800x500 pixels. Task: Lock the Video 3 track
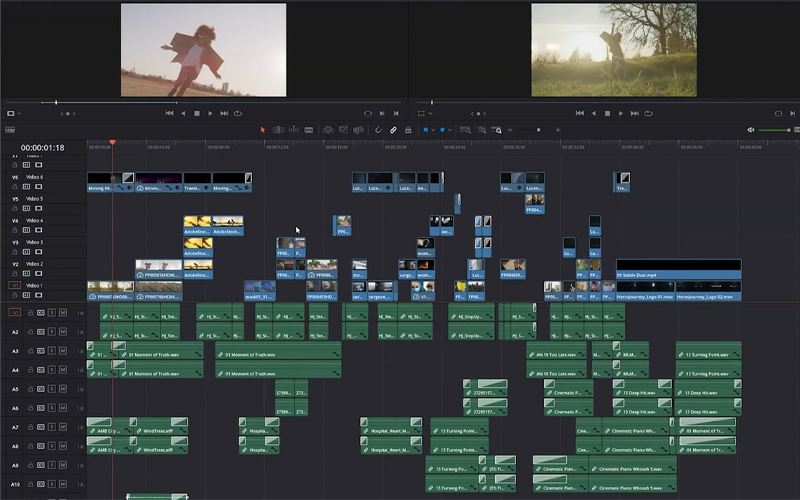[x=15, y=252]
